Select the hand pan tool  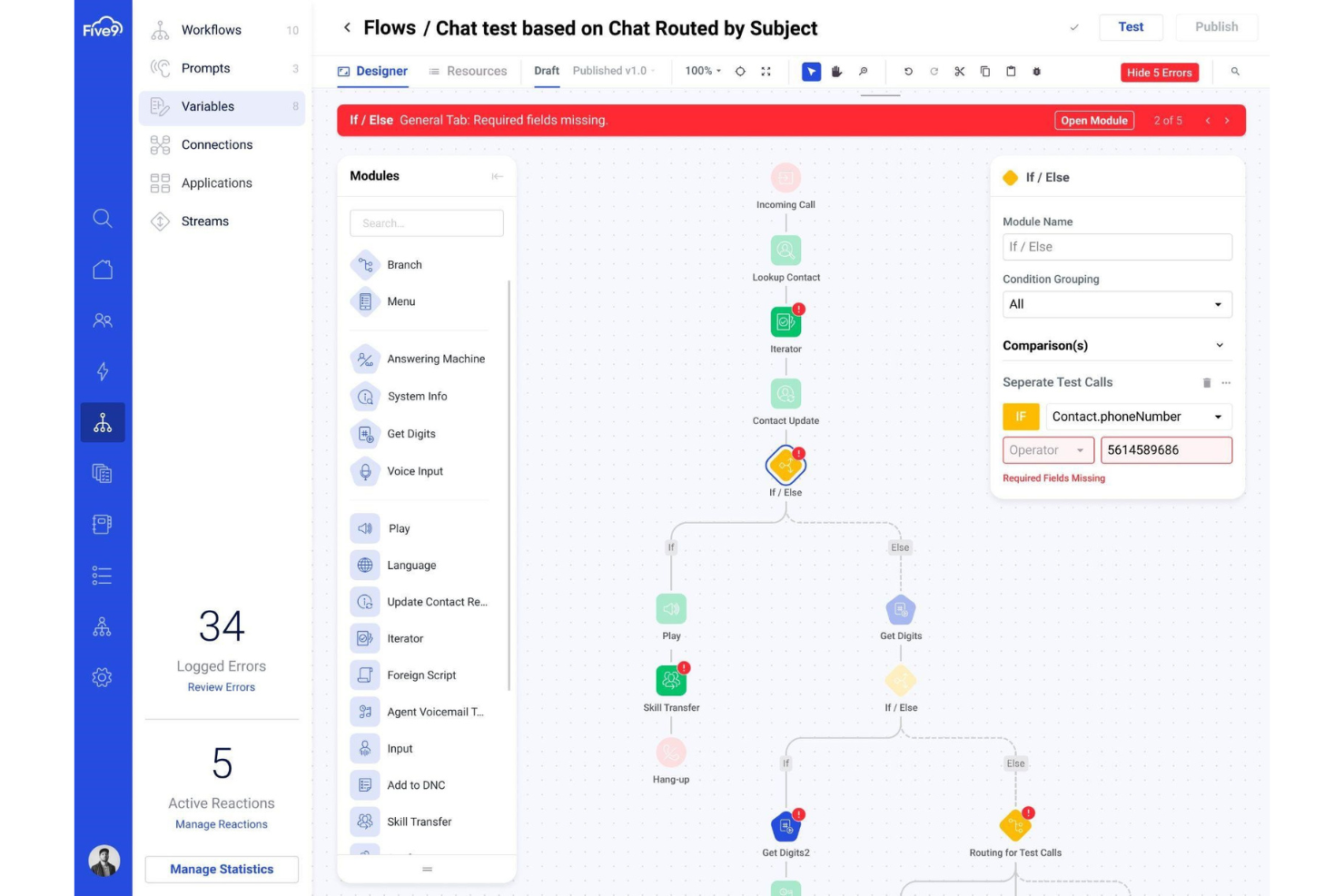[x=836, y=71]
